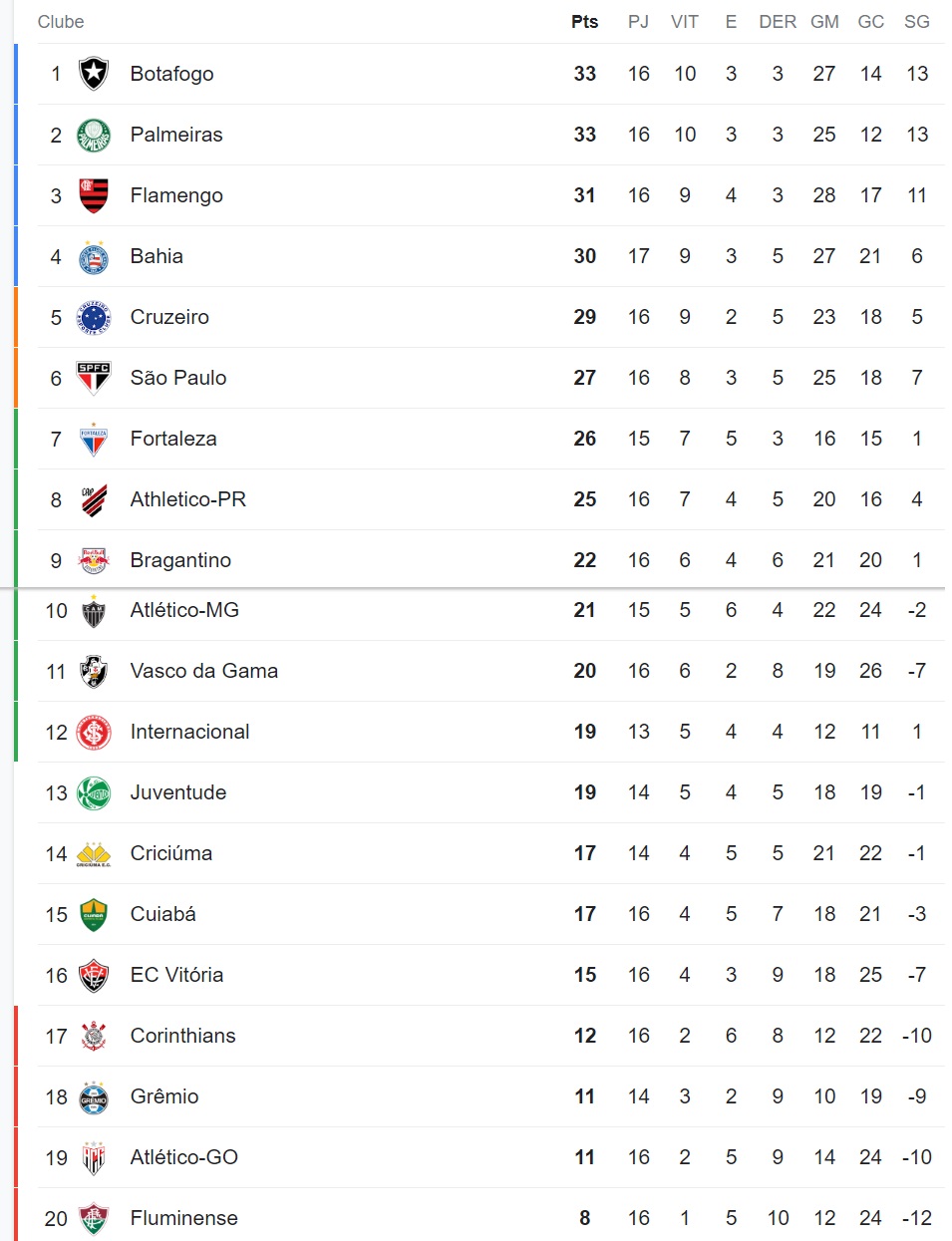Image resolution: width=952 pixels, height=1241 pixels.
Task: Click the Internacional red crest icon
Action: pyautogui.click(x=94, y=732)
